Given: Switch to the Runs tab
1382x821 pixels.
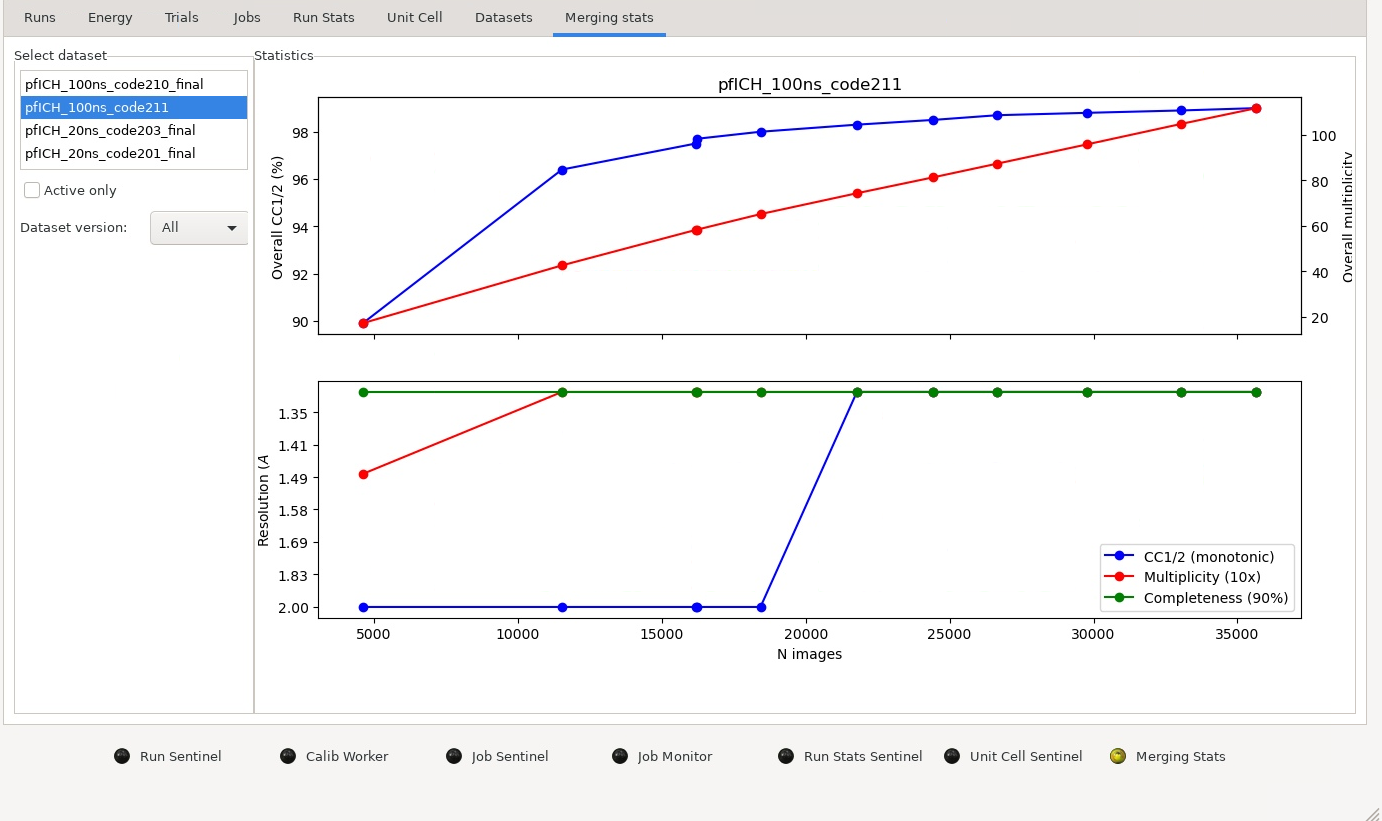Looking at the screenshot, I should point(40,18).
